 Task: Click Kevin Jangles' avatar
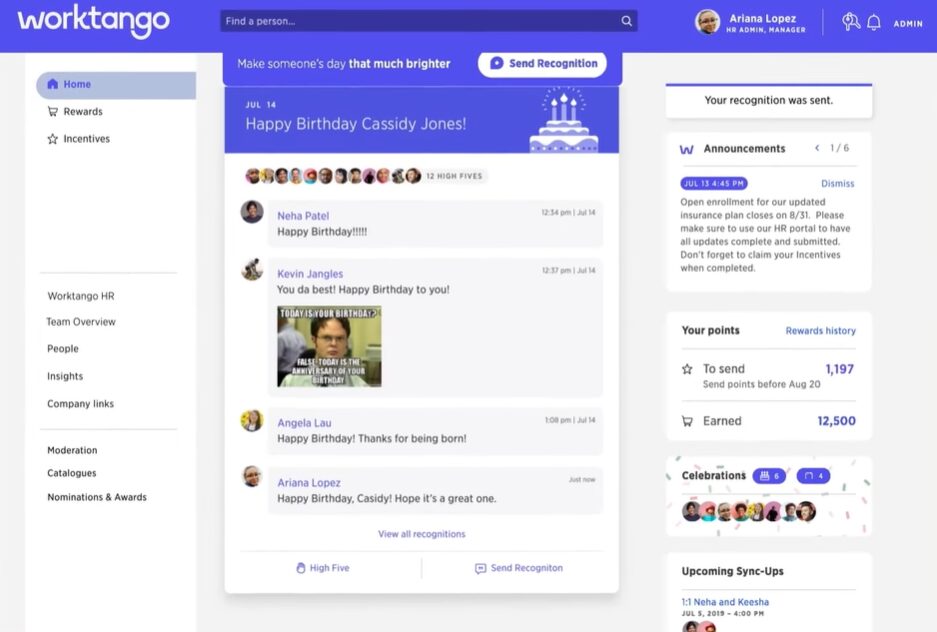252,269
